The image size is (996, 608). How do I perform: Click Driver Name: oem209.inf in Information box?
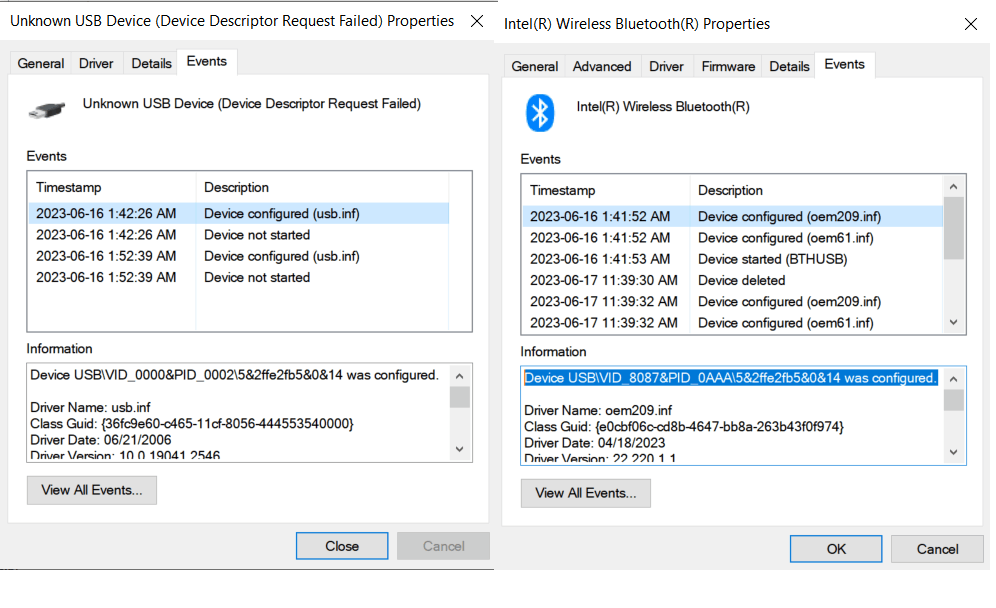click(x=598, y=410)
